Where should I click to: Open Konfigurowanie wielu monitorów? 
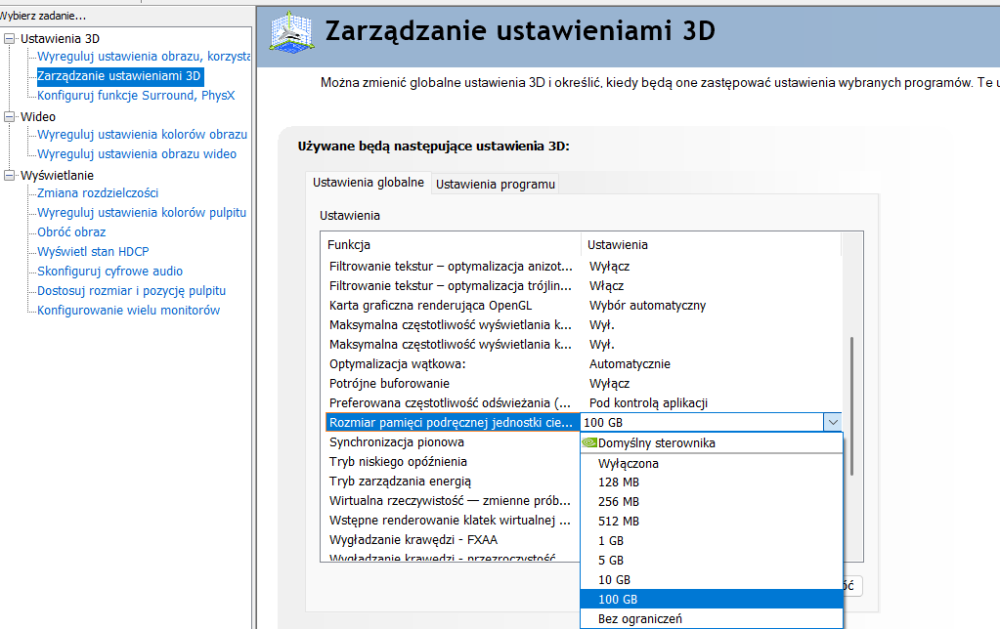click(128, 310)
